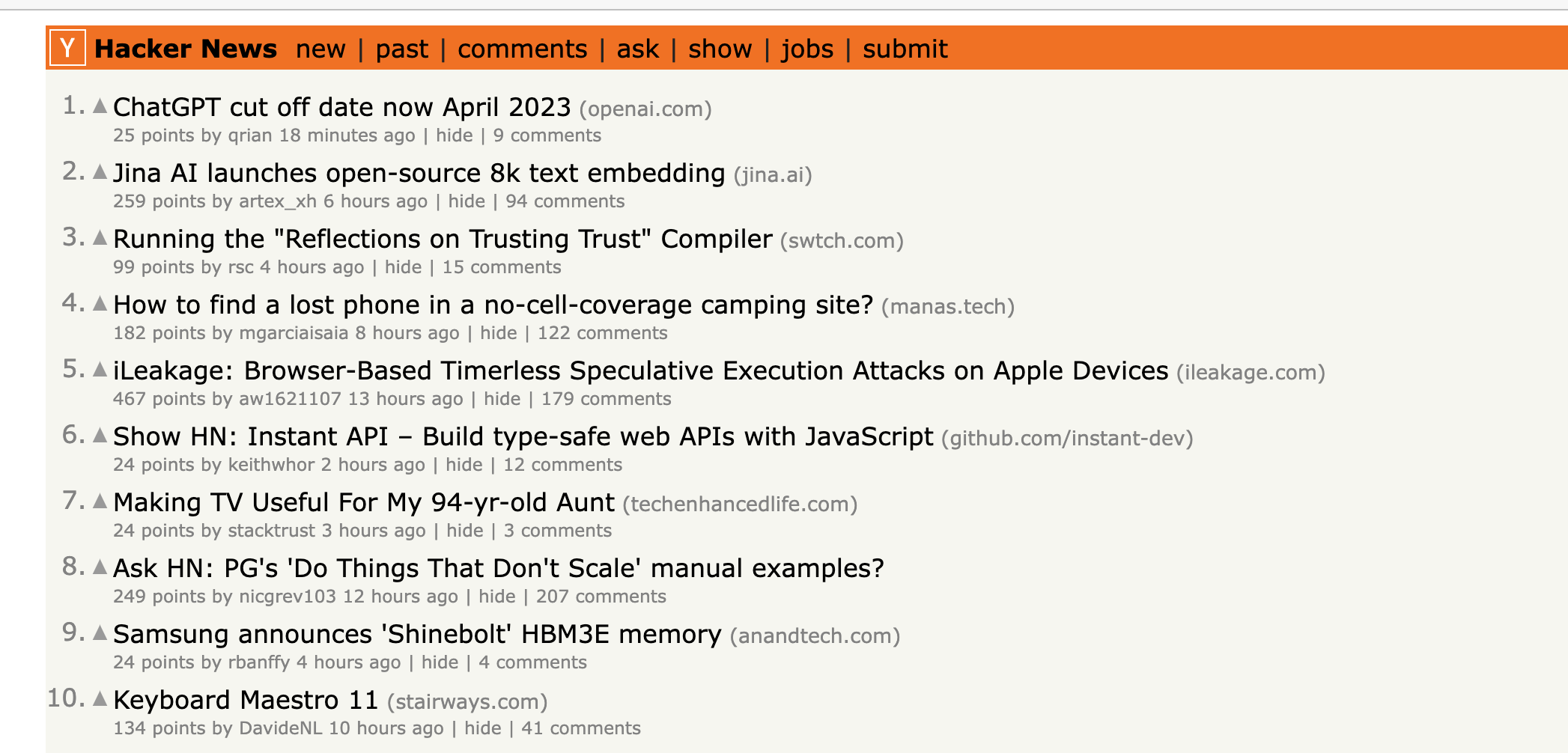Upvote the lost phone camping site story
This screenshot has height=753, width=1568.
100,303
